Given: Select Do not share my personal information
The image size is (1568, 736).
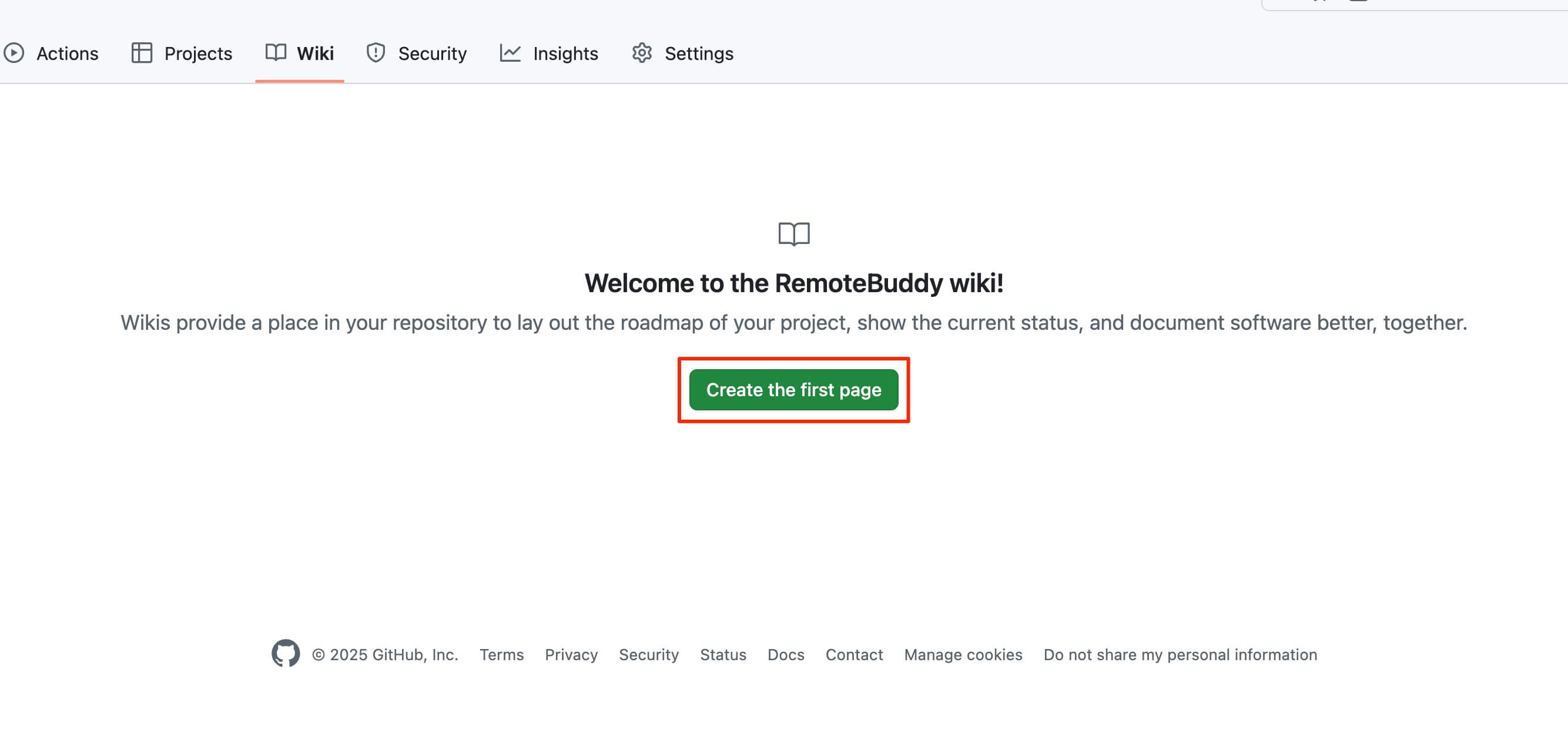Looking at the screenshot, I should click(x=1180, y=654).
